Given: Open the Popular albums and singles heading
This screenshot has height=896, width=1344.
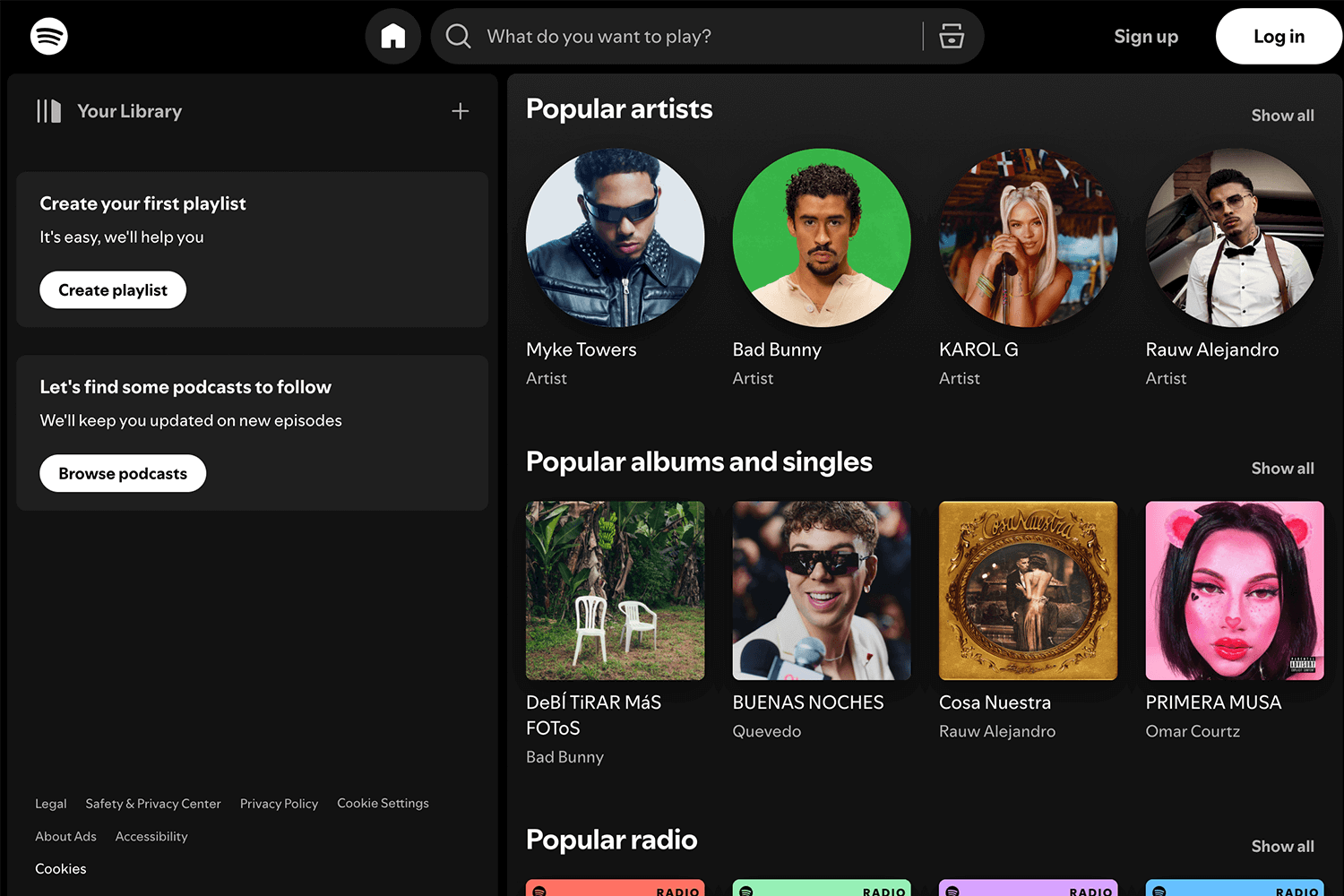Looking at the screenshot, I should click(699, 462).
